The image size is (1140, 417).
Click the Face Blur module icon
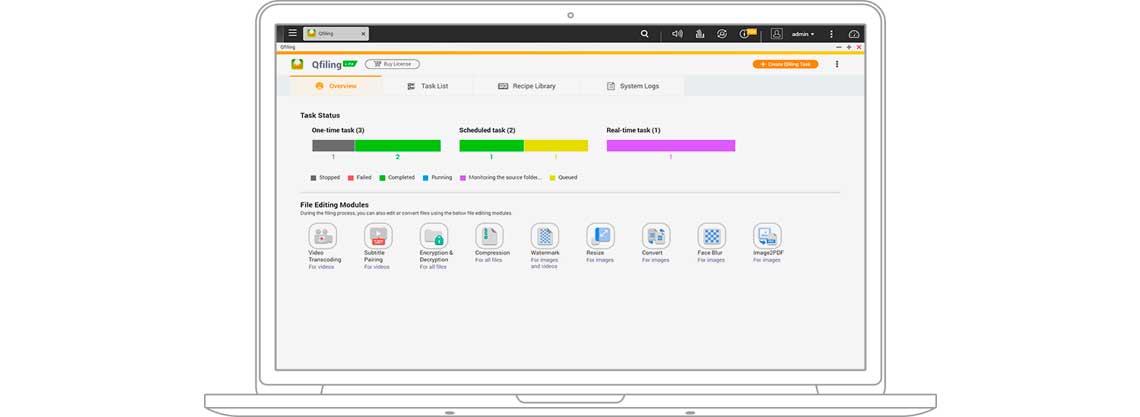coord(711,237)
